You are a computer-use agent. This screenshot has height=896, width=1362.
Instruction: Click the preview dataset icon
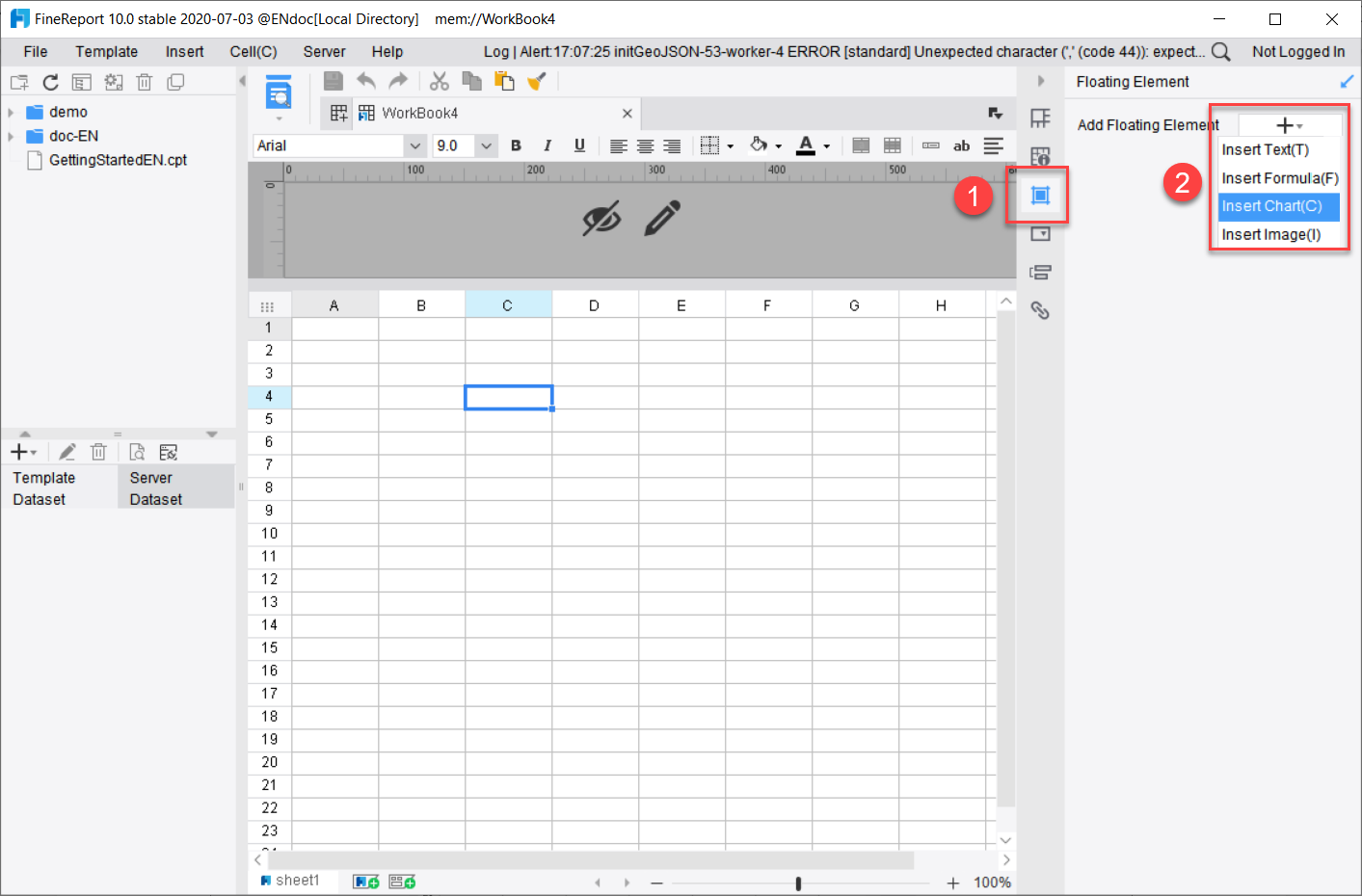(137, 452)
